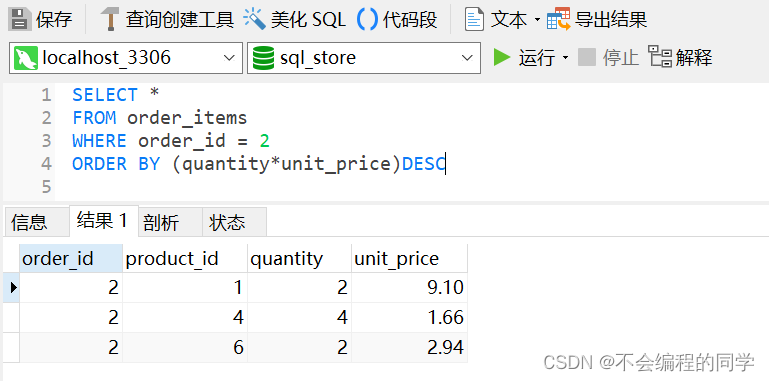Screen dimensions: 769x381
Task: Click the unit_price cell 1.66
Action: [409, 317]
